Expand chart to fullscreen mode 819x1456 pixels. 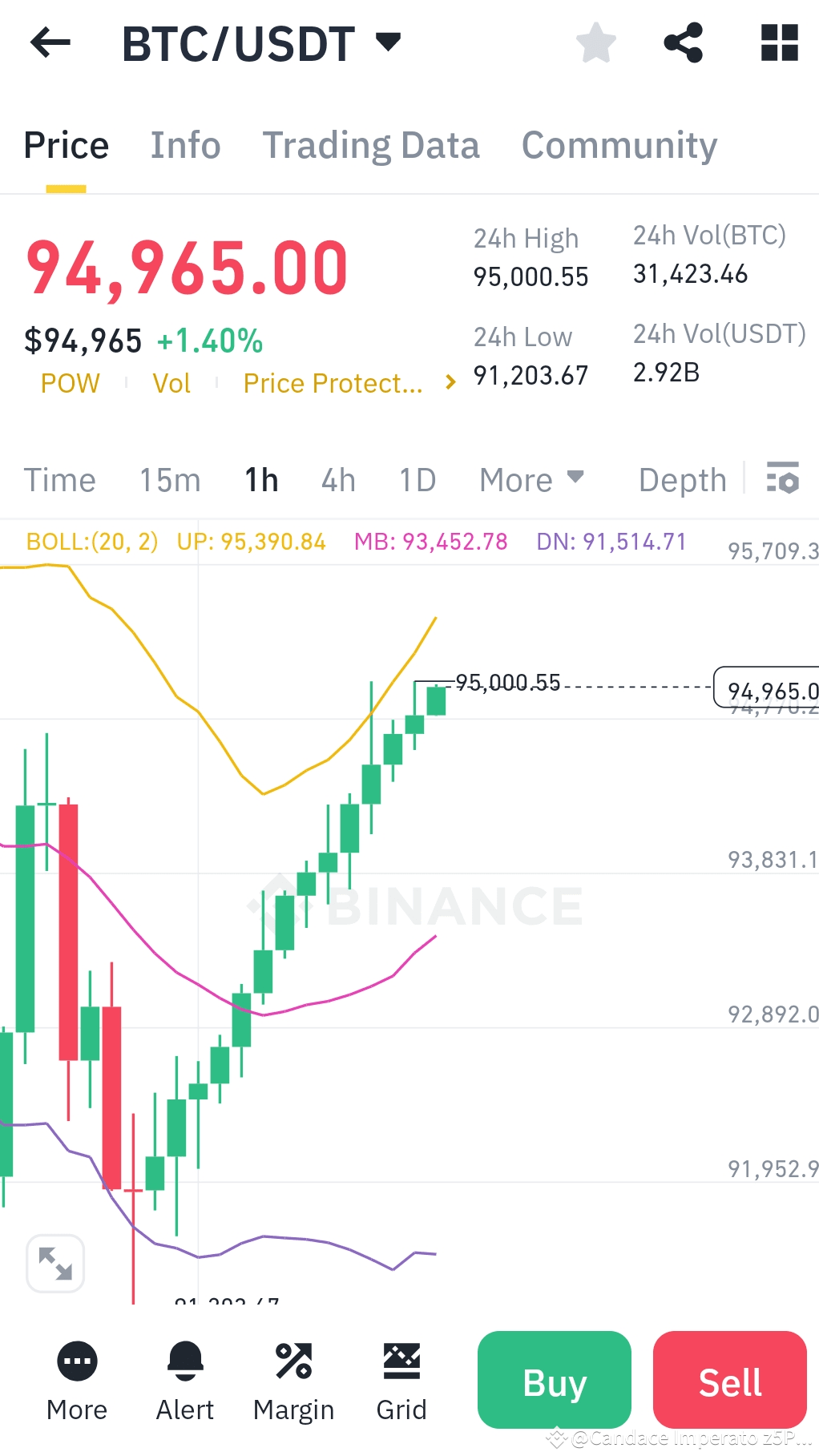(x=54, y=1263)
